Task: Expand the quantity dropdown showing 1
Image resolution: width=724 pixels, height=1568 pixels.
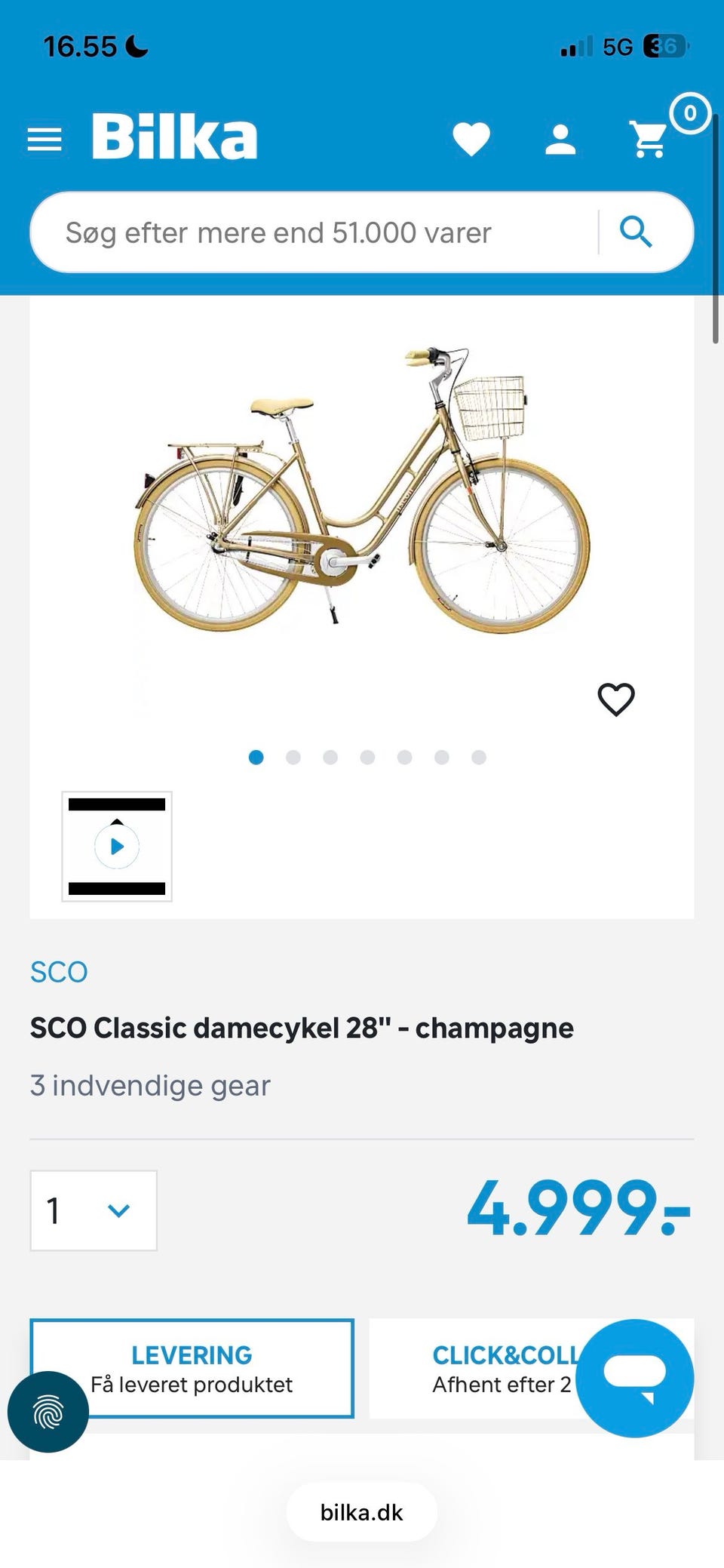Action: coord(94,1210)
